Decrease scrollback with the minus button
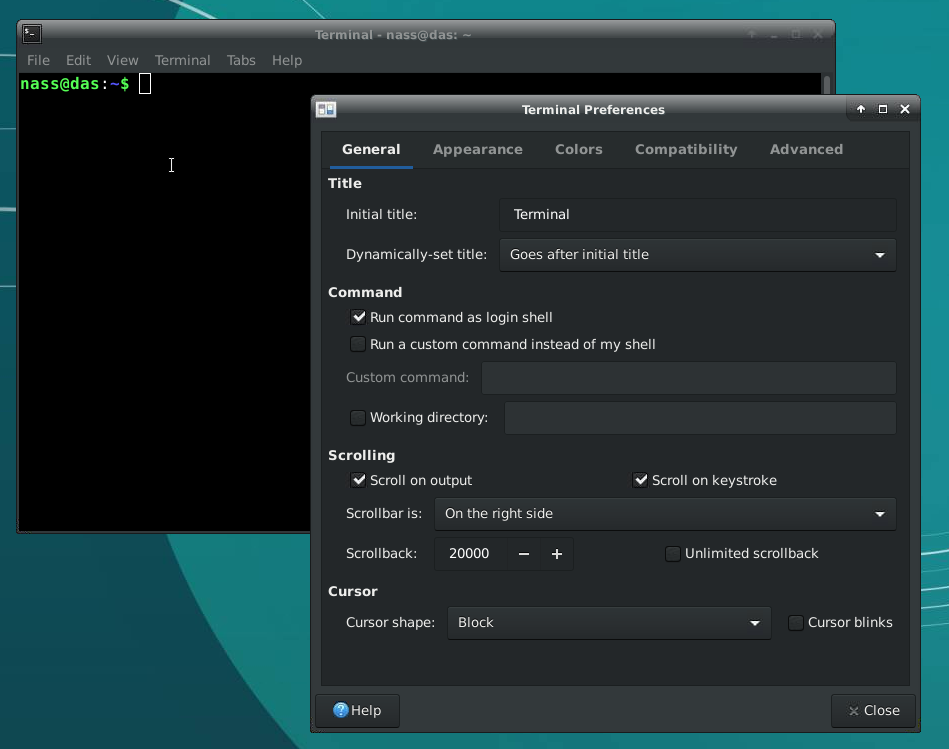Screen dimensions: 949x749 pos(524,554)
